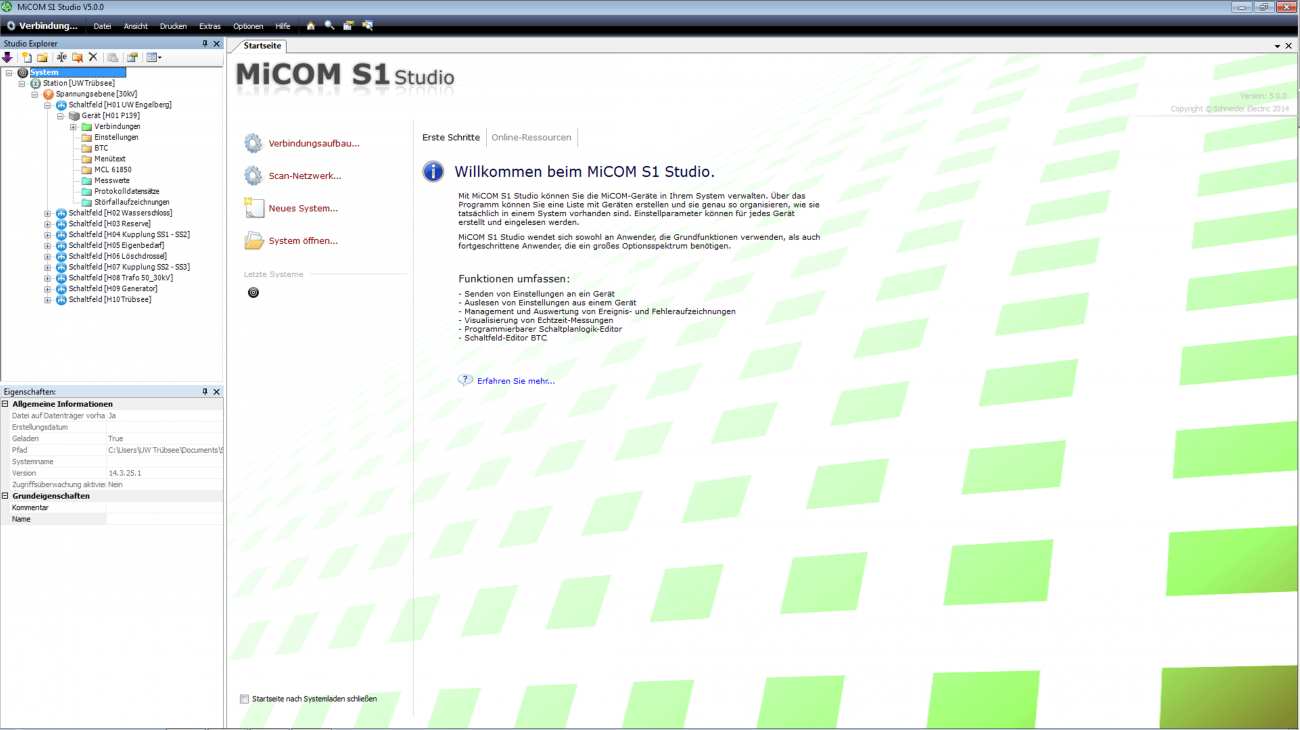Open the Verbindung... menu button
The height and width of the screenshot is (730, 1300).
point(42,26)
